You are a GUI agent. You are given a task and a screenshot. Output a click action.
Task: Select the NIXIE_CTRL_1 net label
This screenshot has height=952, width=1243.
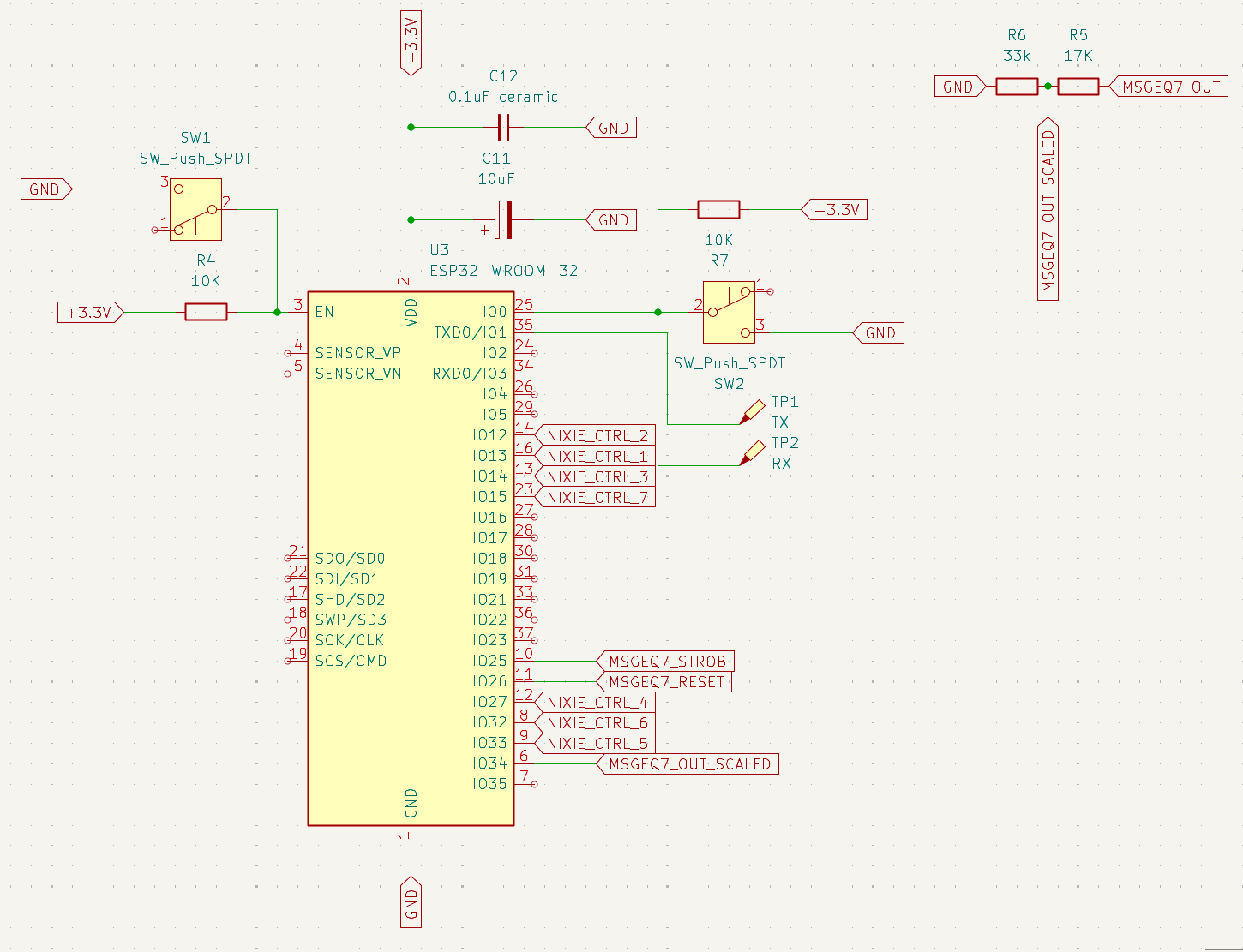tap(596, 456)
